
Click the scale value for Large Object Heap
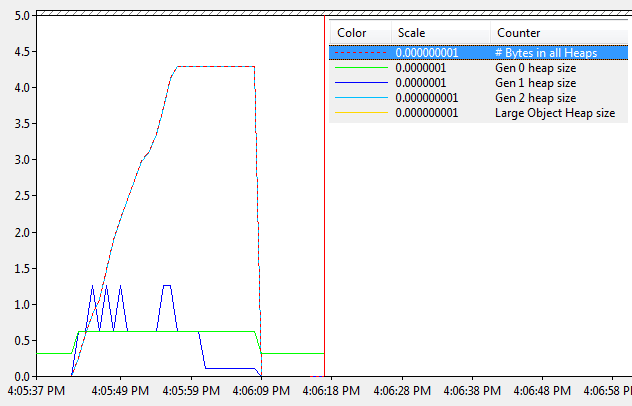[427, 113]
